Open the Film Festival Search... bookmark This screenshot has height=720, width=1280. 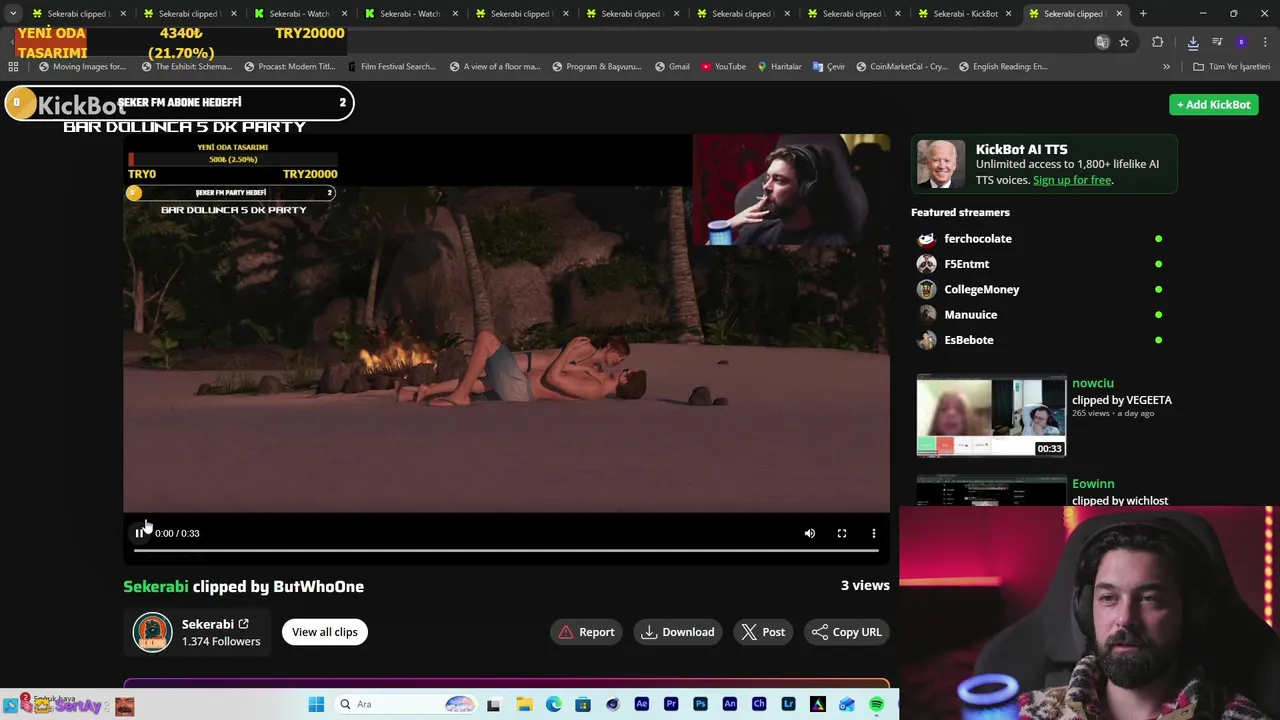pyautogui.click(x=391, y=67)
